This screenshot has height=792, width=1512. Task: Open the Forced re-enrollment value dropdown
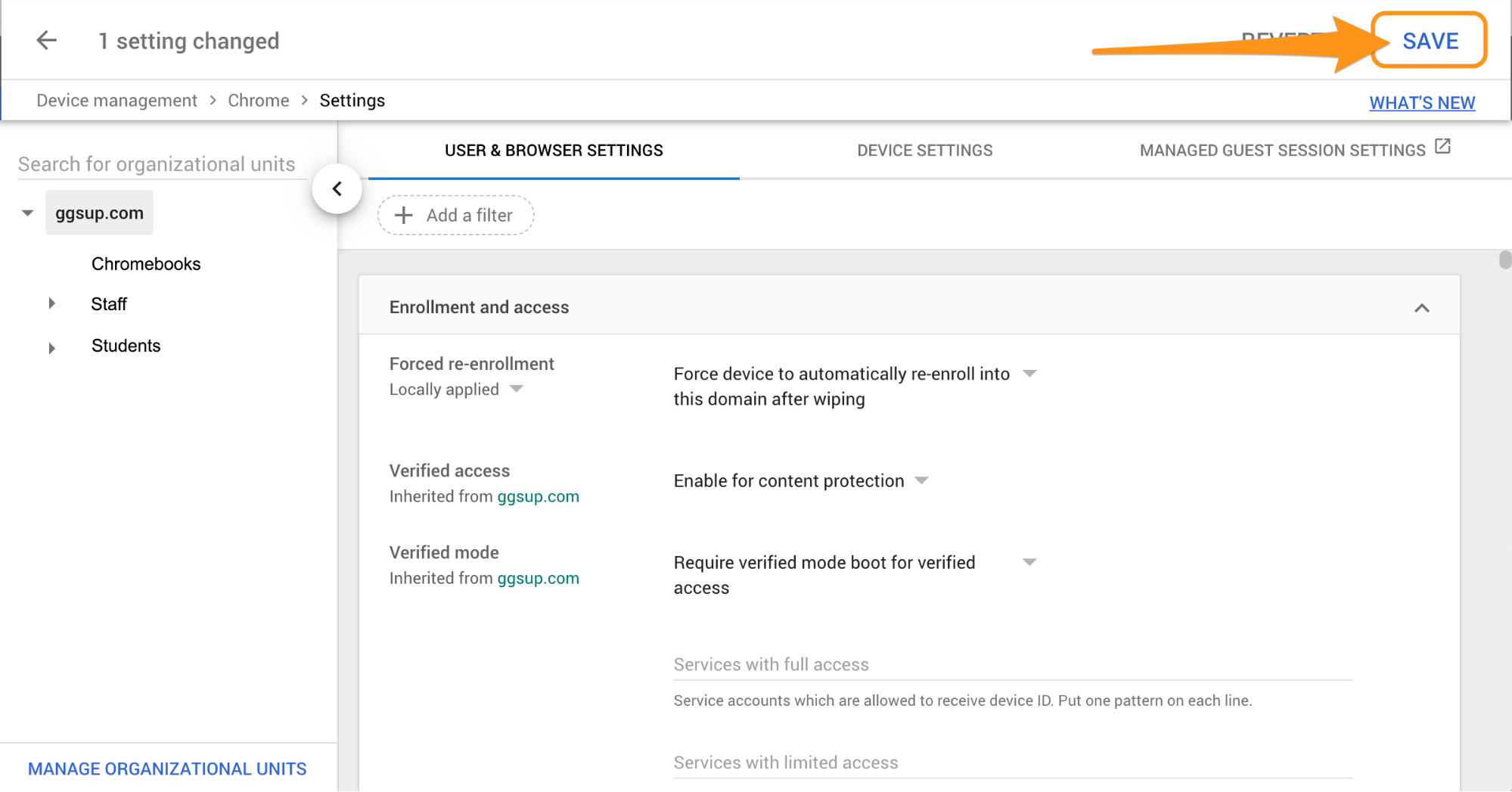[x=1029, y=374]
